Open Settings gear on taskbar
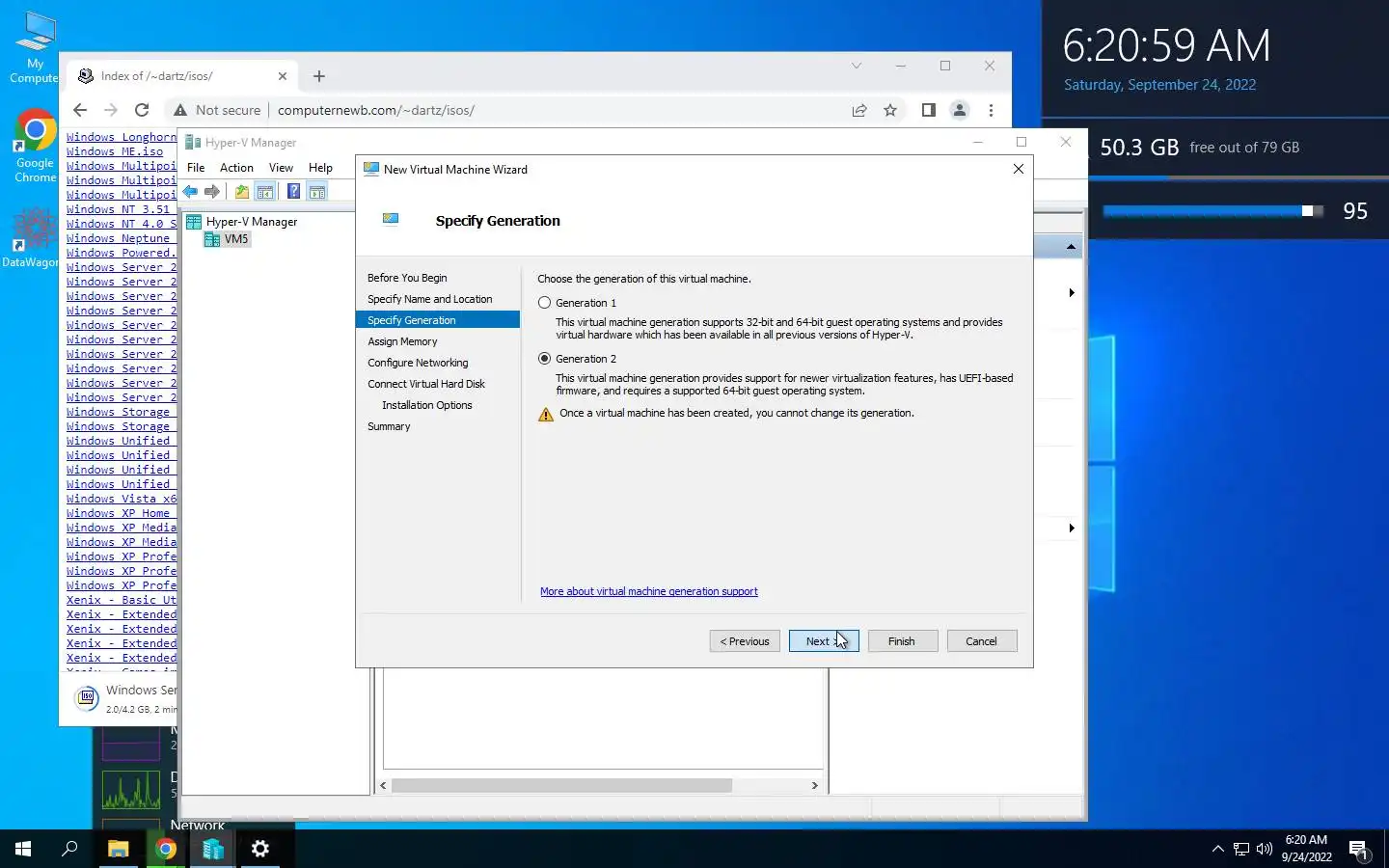Screen dimensions: 1389x868 pos(259,849)
